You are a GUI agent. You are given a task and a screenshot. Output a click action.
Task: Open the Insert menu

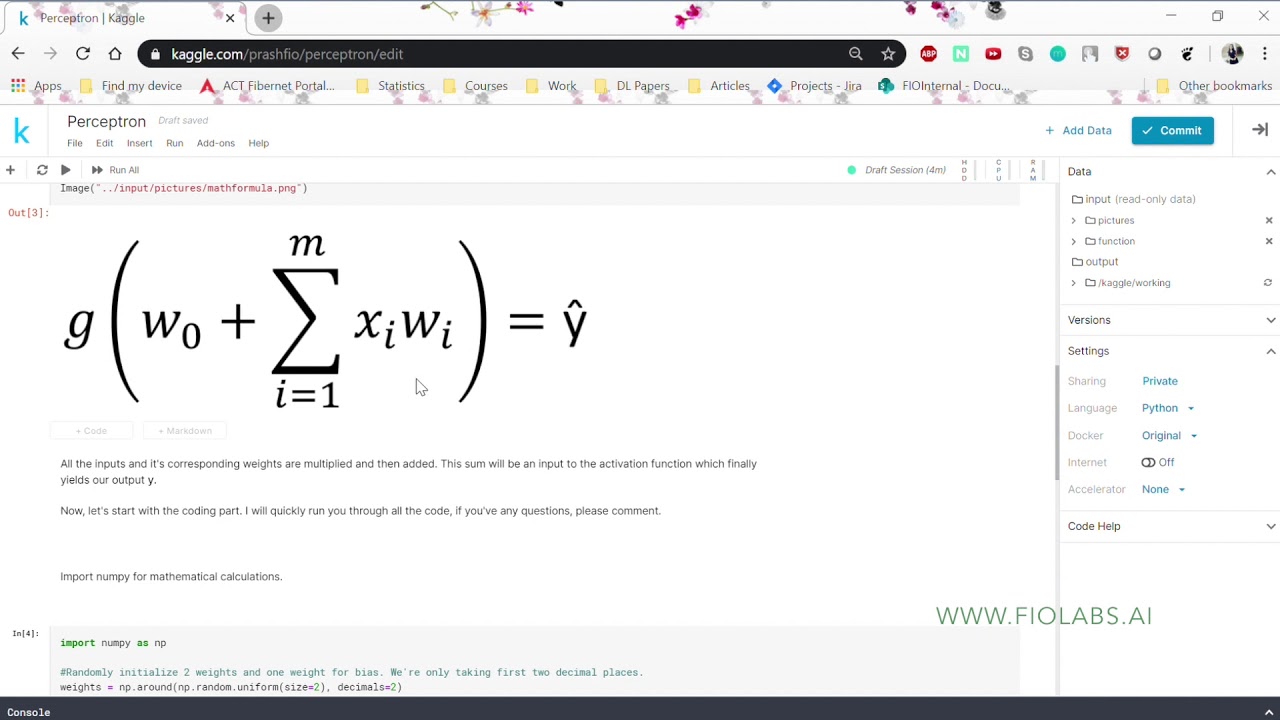[x=139, y=143]
